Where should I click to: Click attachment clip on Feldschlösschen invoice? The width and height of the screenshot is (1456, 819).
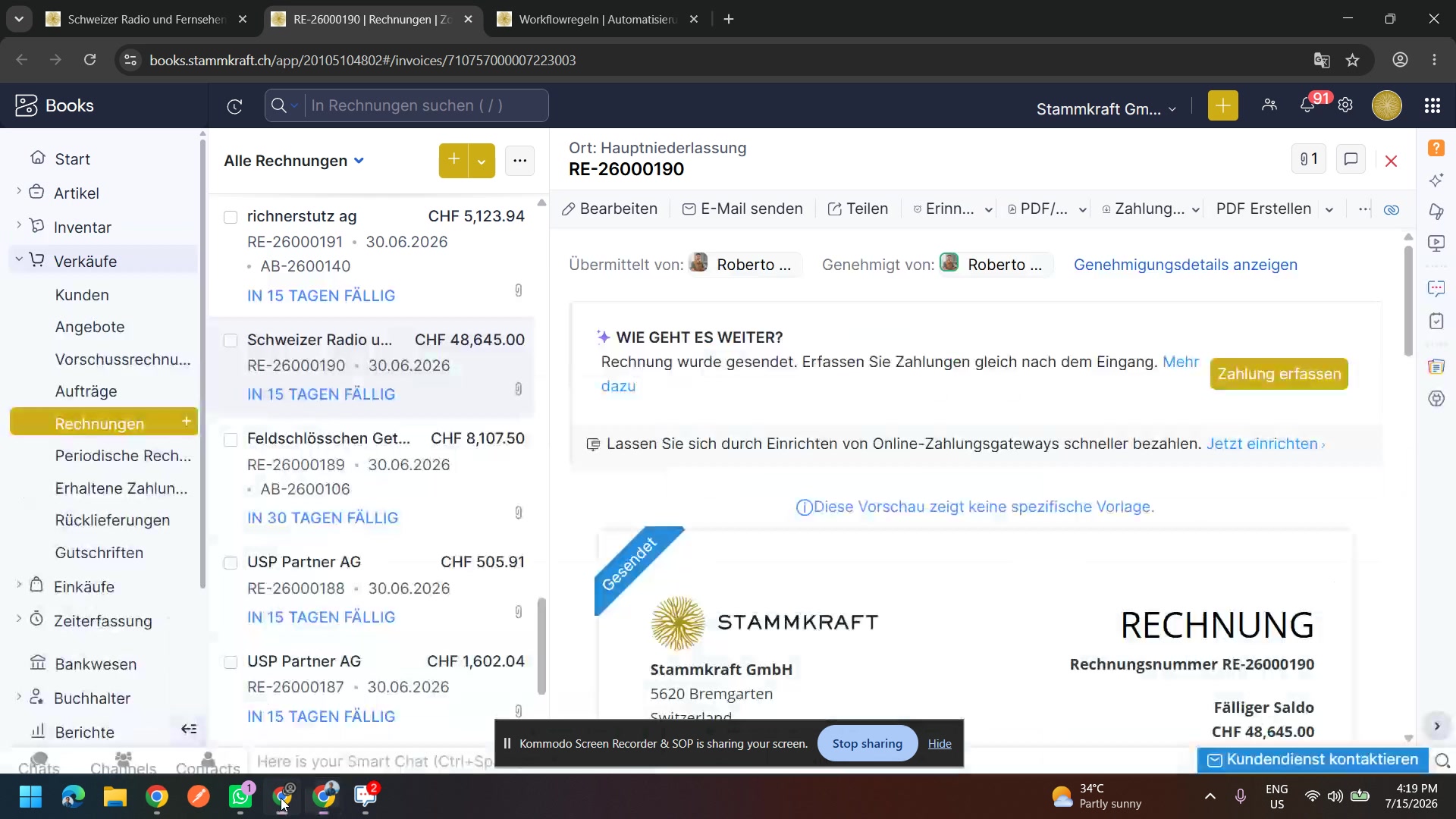(519, 513)
